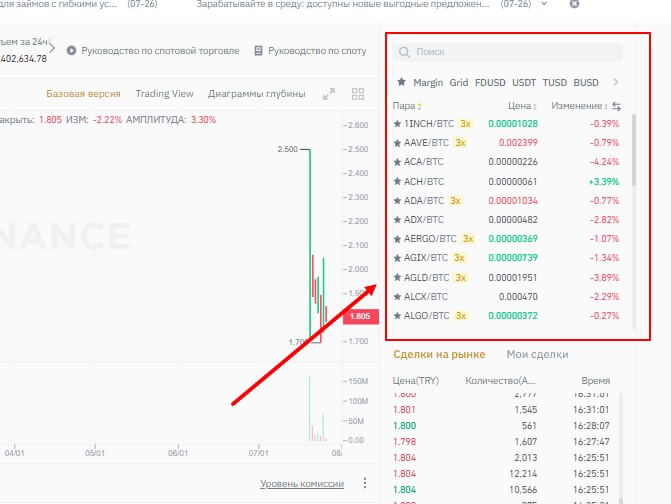Star the ALGO/BTC pair

pyautogui.click(x=398, y=316)
